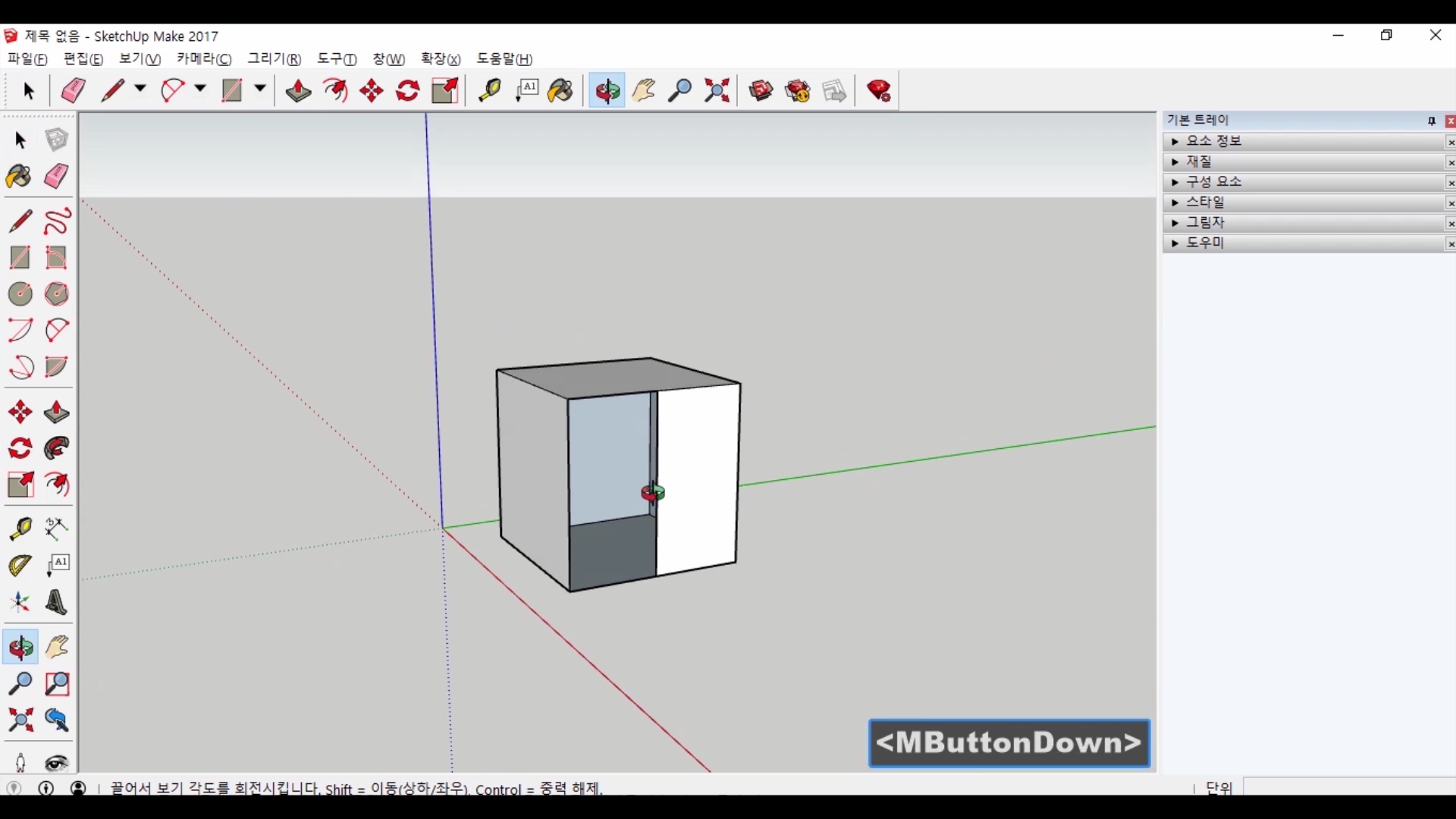The image size is (1456, 819).
Task: Select the Push/Pull tool in top toolbar
Action: (298, 91)
